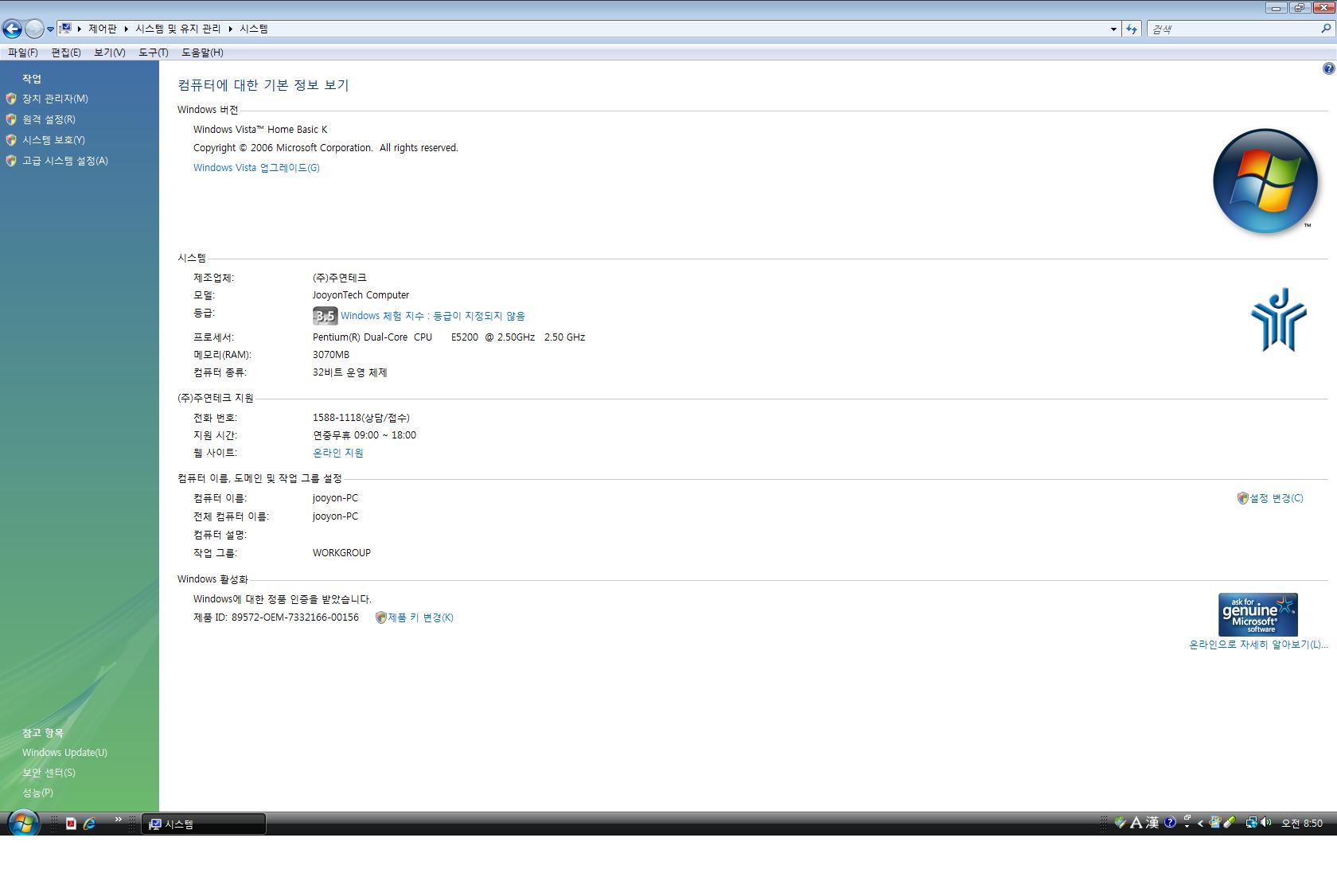Open 온라인으로 자세히 알아보기(L) link
The image size is (1337, 896).
click(x=1258, y=645)
